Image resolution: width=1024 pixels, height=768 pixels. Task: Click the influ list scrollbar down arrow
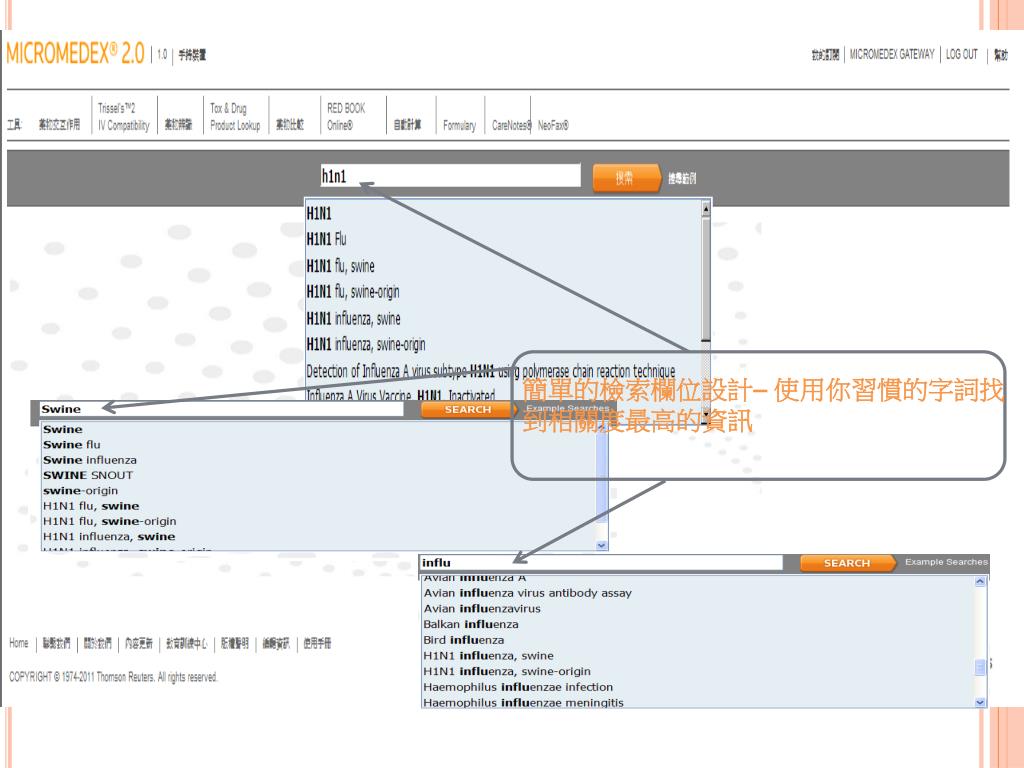tap(980, 702)
